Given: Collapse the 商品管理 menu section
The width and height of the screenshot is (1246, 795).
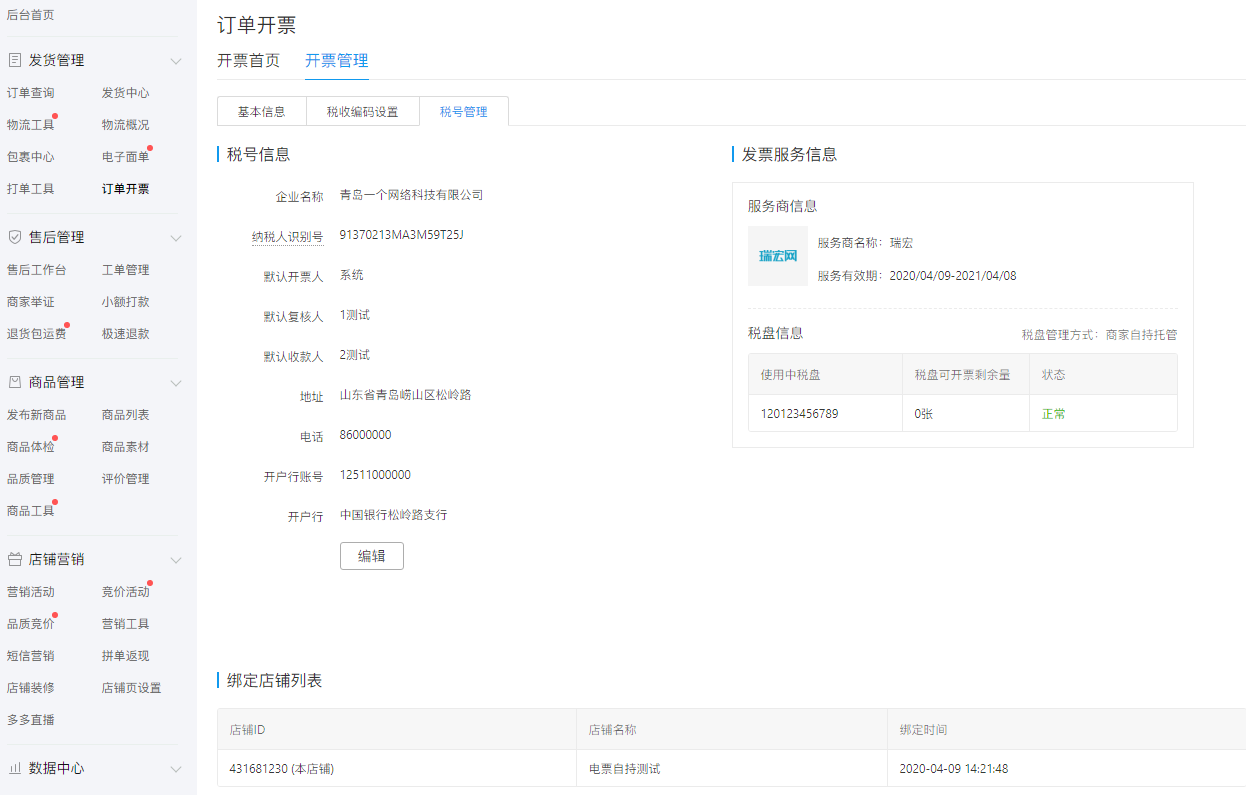Looking at the screenshot, I should coord(176,383).
